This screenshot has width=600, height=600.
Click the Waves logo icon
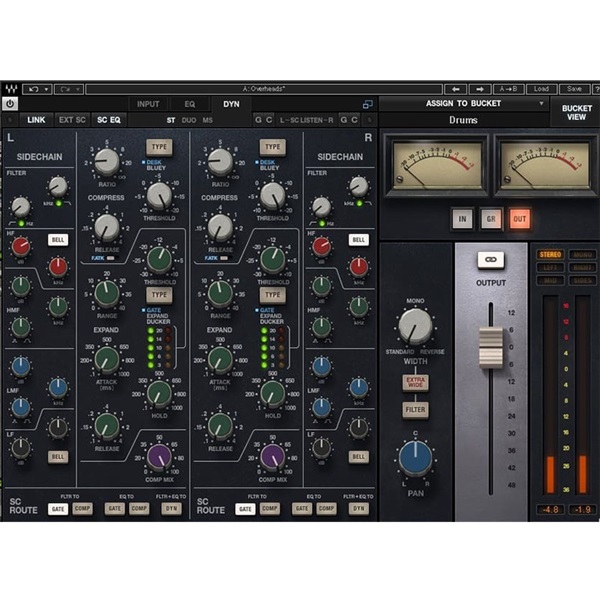11,90
